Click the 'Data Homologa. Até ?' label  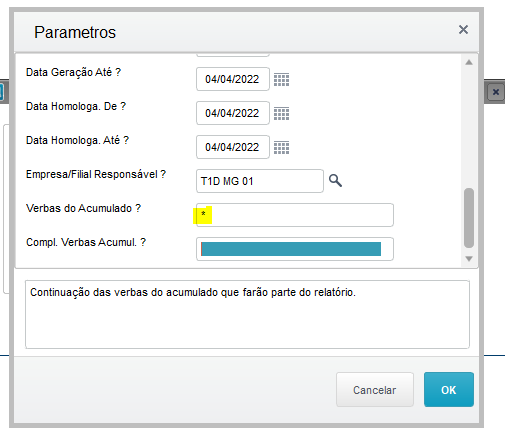[x=77, y=140]
